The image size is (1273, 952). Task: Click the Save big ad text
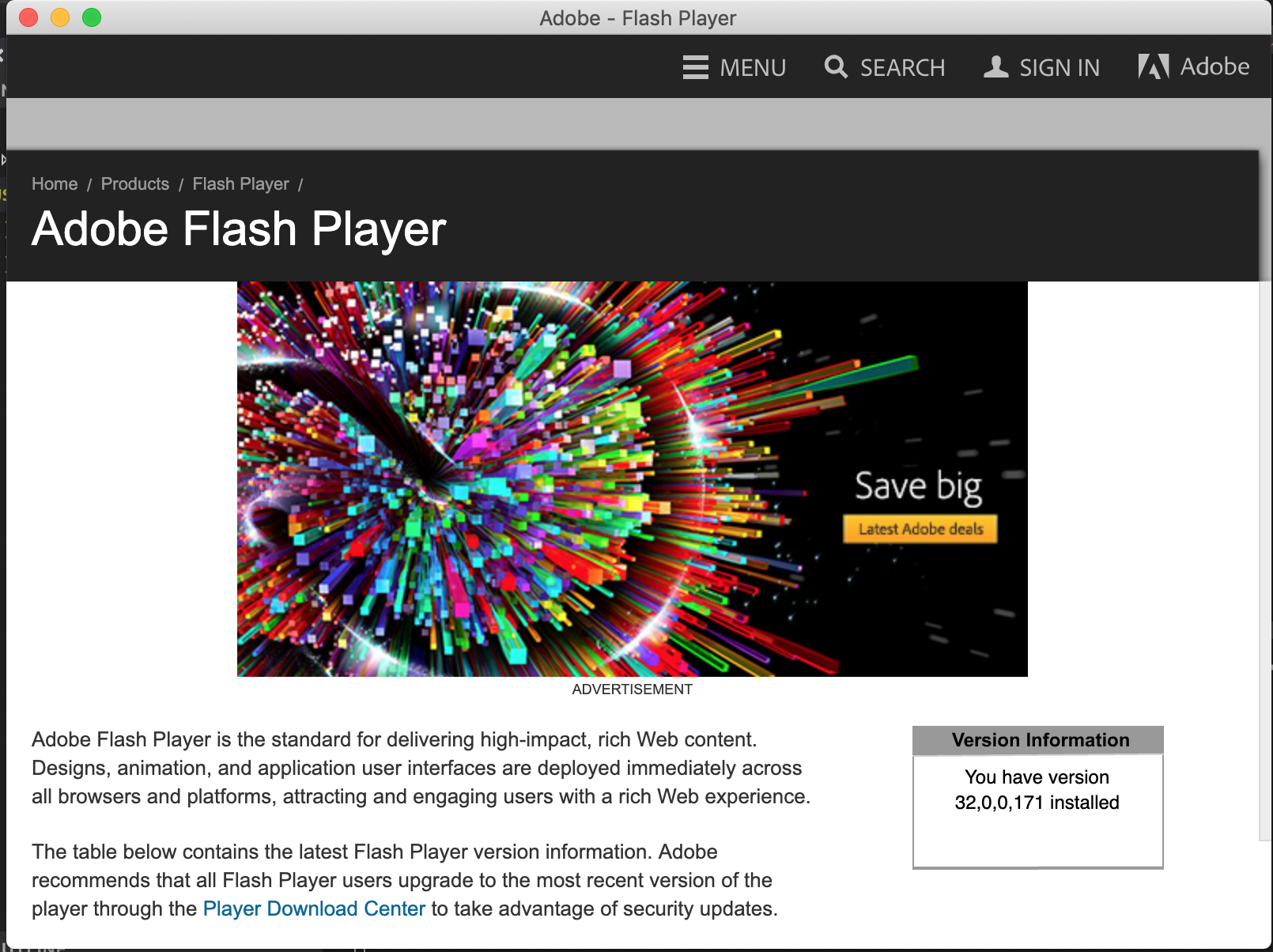tap(918, 486)
